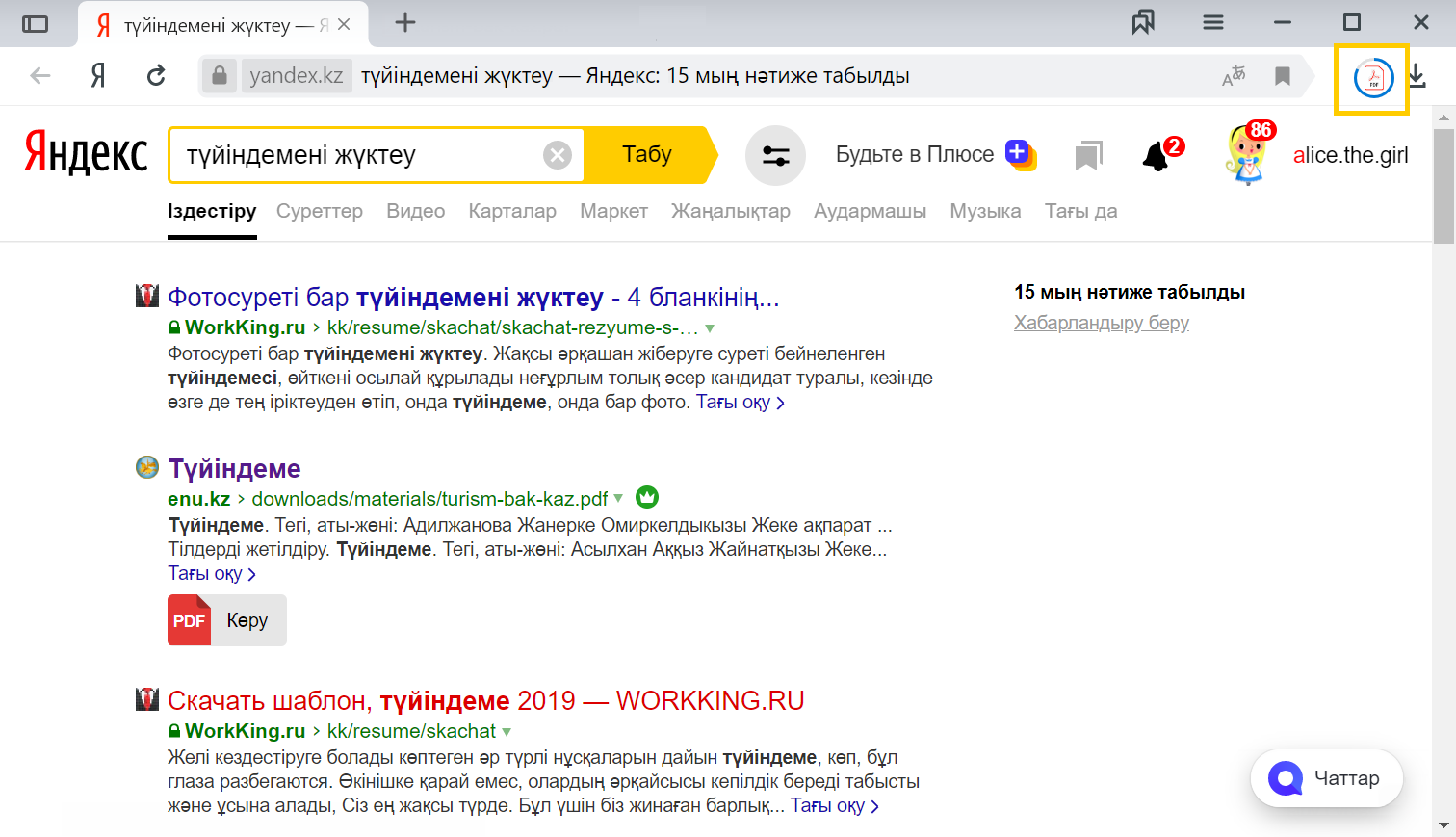Open Yandex collections bookmark icon

coord(1088,155)
